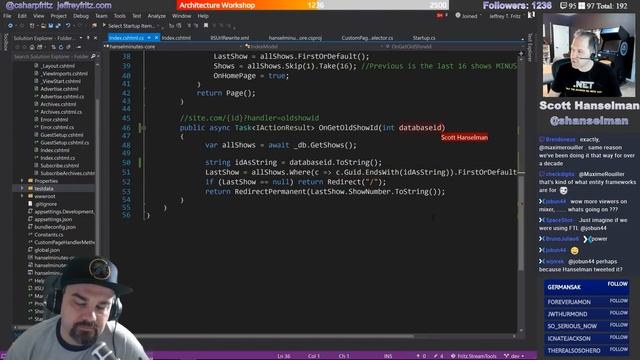
Task: Click the editor vertical scrollbar
Action: click(x=521, y=192)
